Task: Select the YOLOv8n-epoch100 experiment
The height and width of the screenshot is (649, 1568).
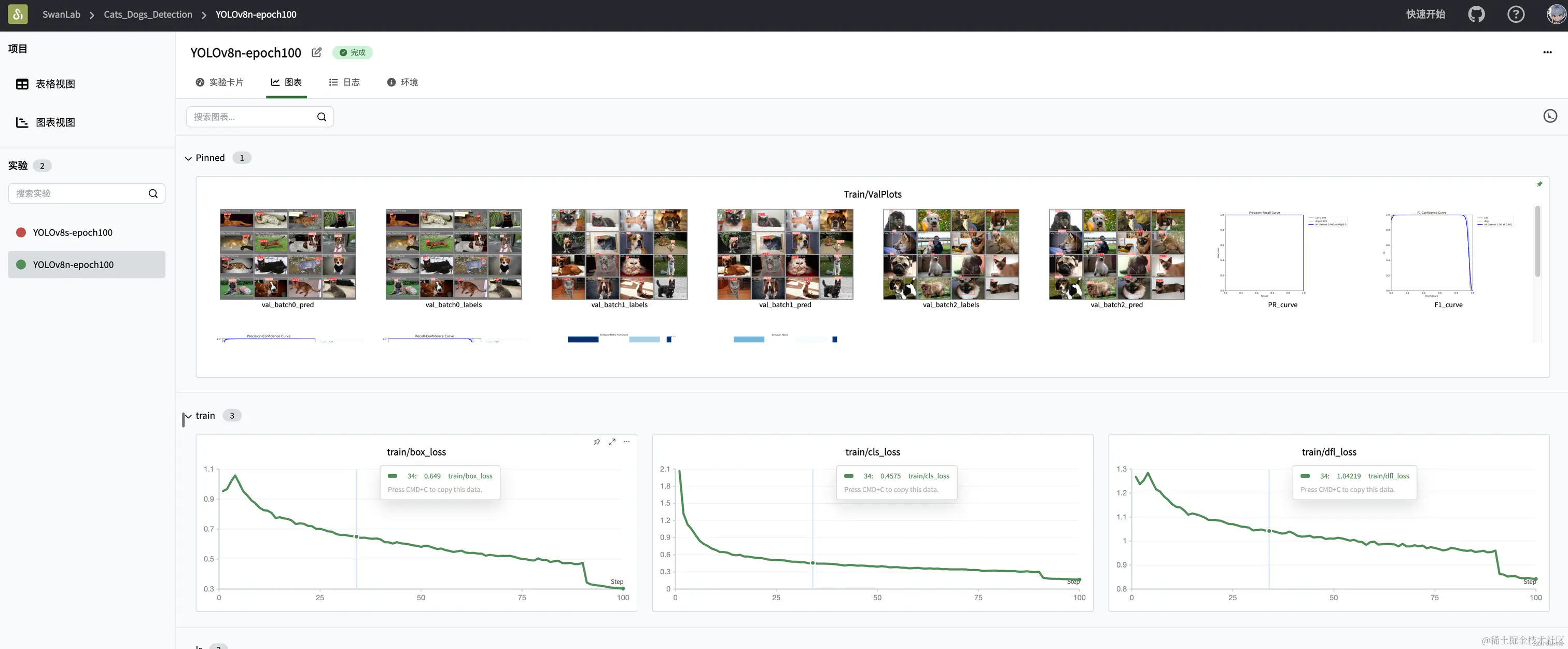Action: (x=73, y=265)
